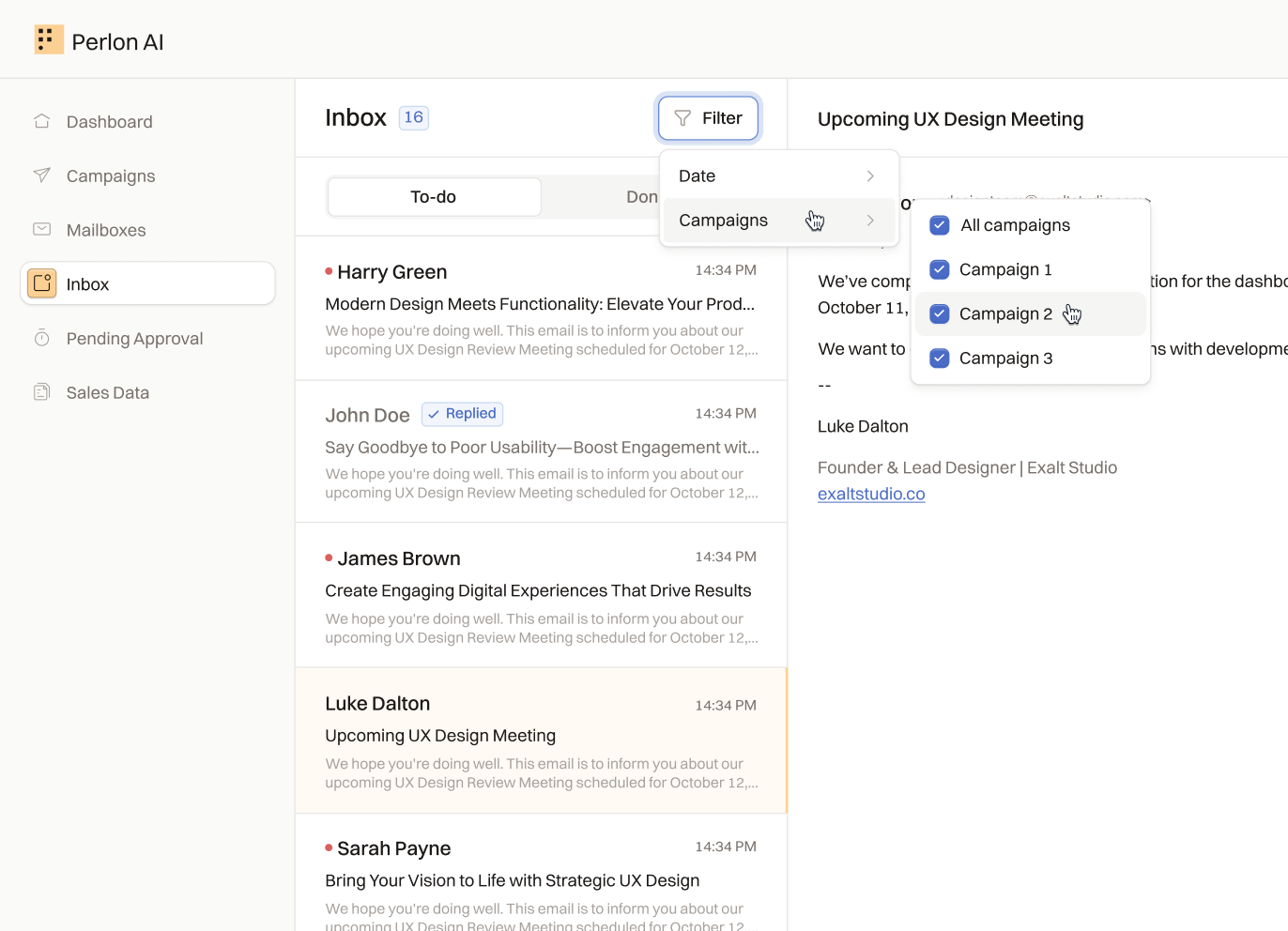Toggle the Campaign 1 checkbox
Screen dimensions: 1288x931
coord(940,269)
